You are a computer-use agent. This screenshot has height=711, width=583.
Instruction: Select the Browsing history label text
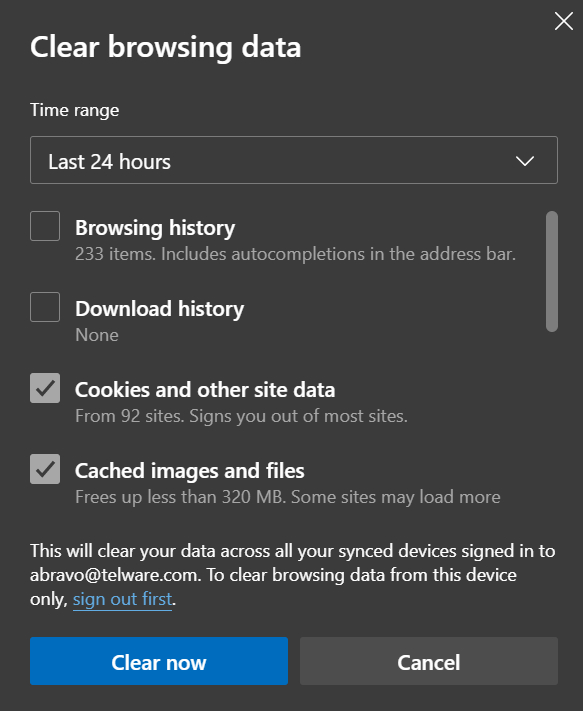155,228
